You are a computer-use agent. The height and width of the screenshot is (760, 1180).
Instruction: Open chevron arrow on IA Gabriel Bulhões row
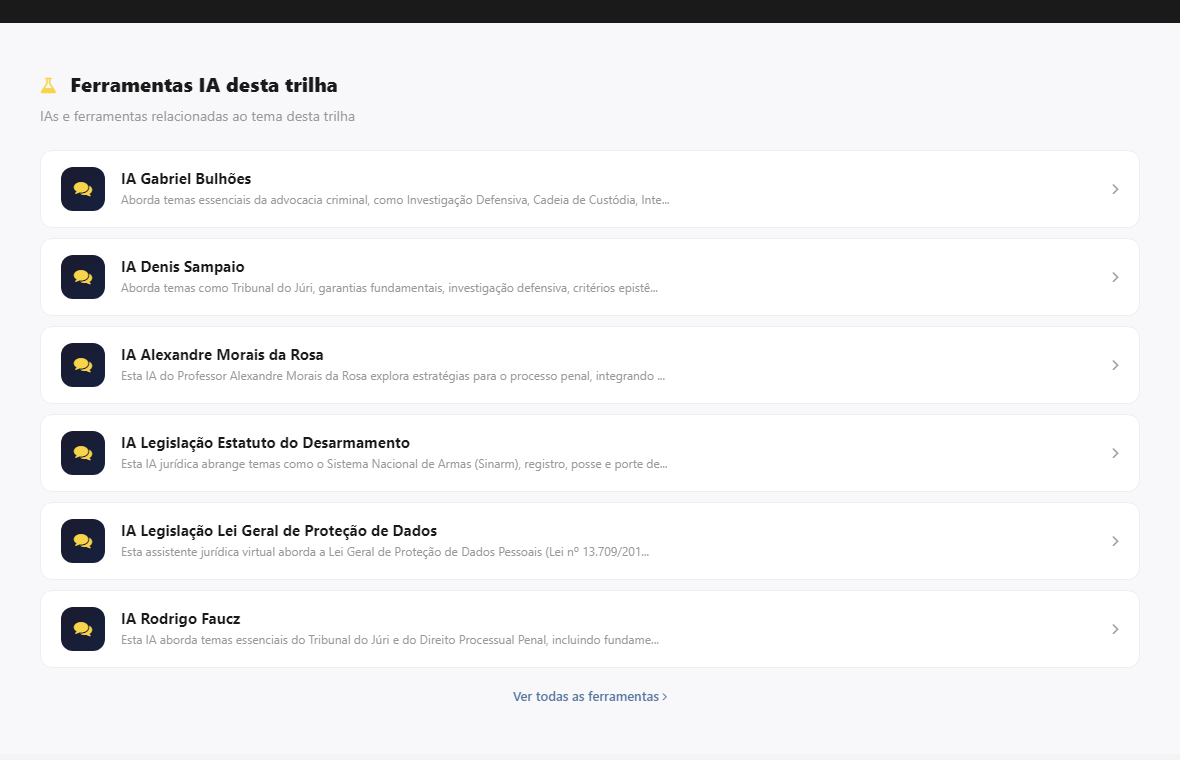click(1115, 189)
